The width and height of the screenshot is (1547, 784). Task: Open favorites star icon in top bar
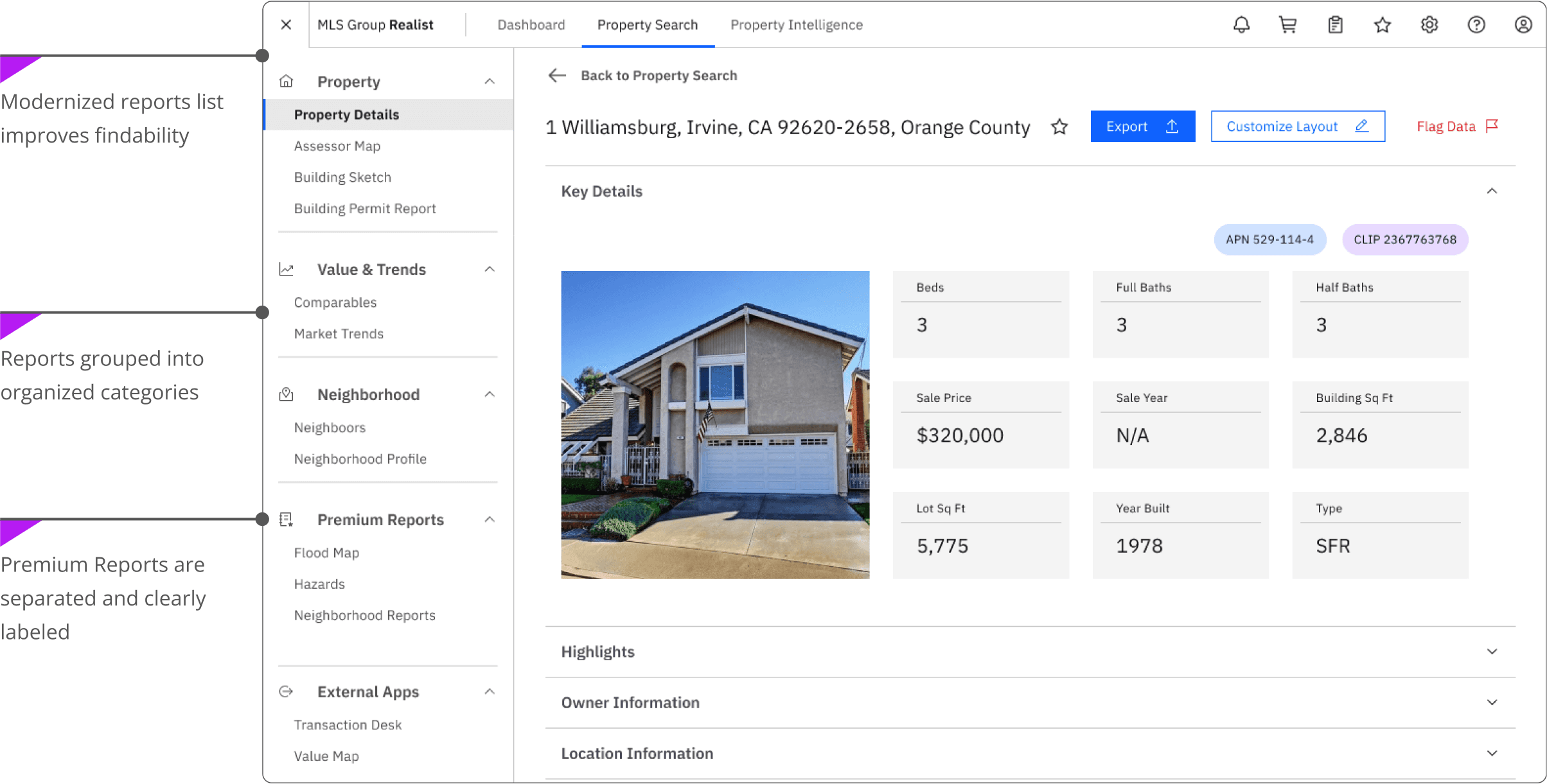(x=1382, y=24)
